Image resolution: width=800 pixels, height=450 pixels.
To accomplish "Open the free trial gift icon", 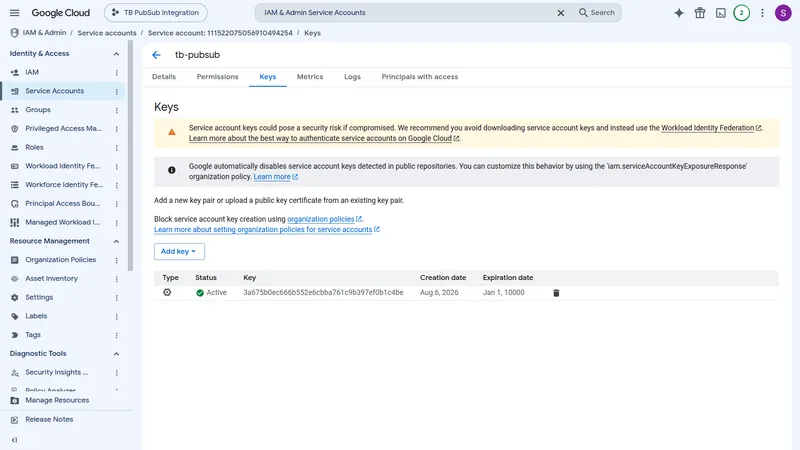I will 699,13.
